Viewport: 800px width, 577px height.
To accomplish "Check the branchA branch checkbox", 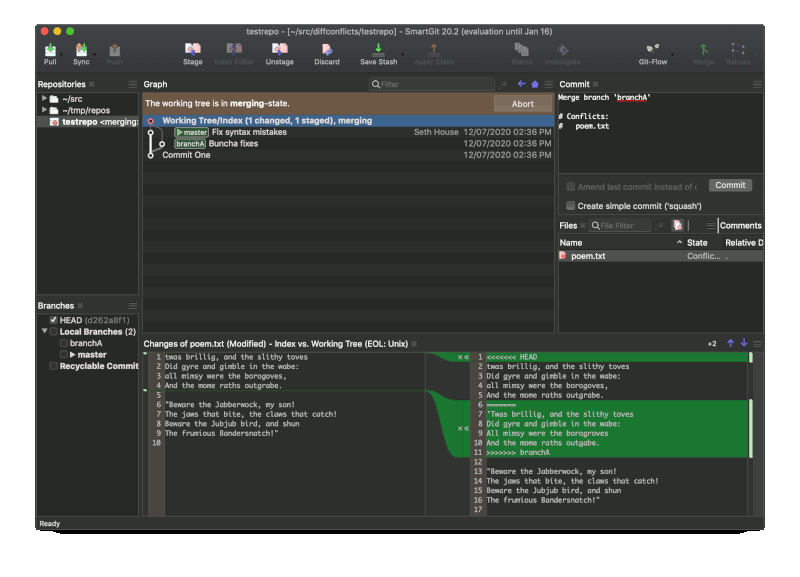I will 64,343.
